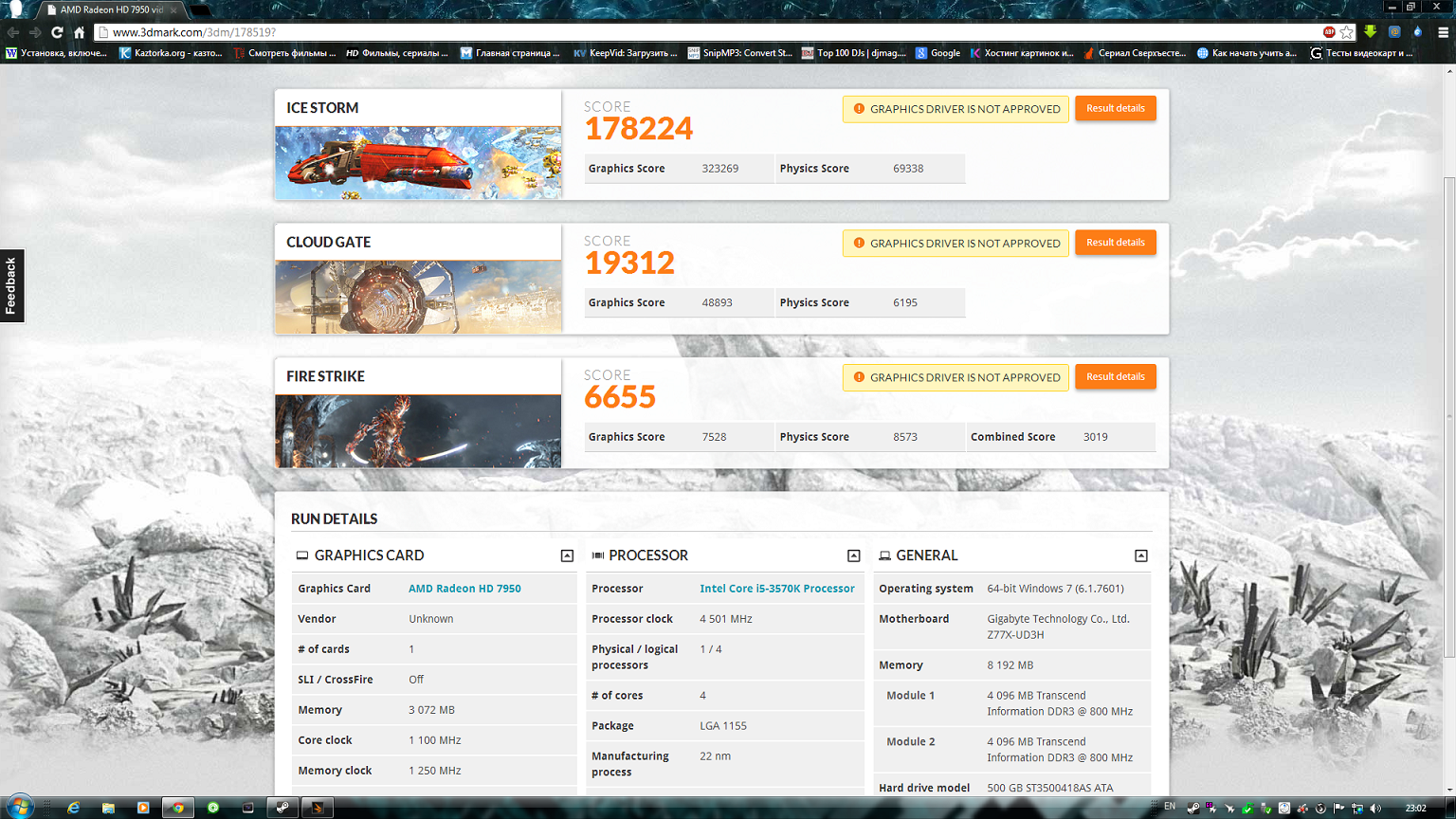
Task: Open the Kaztorka.org bookmark
Action: [171, 53]
